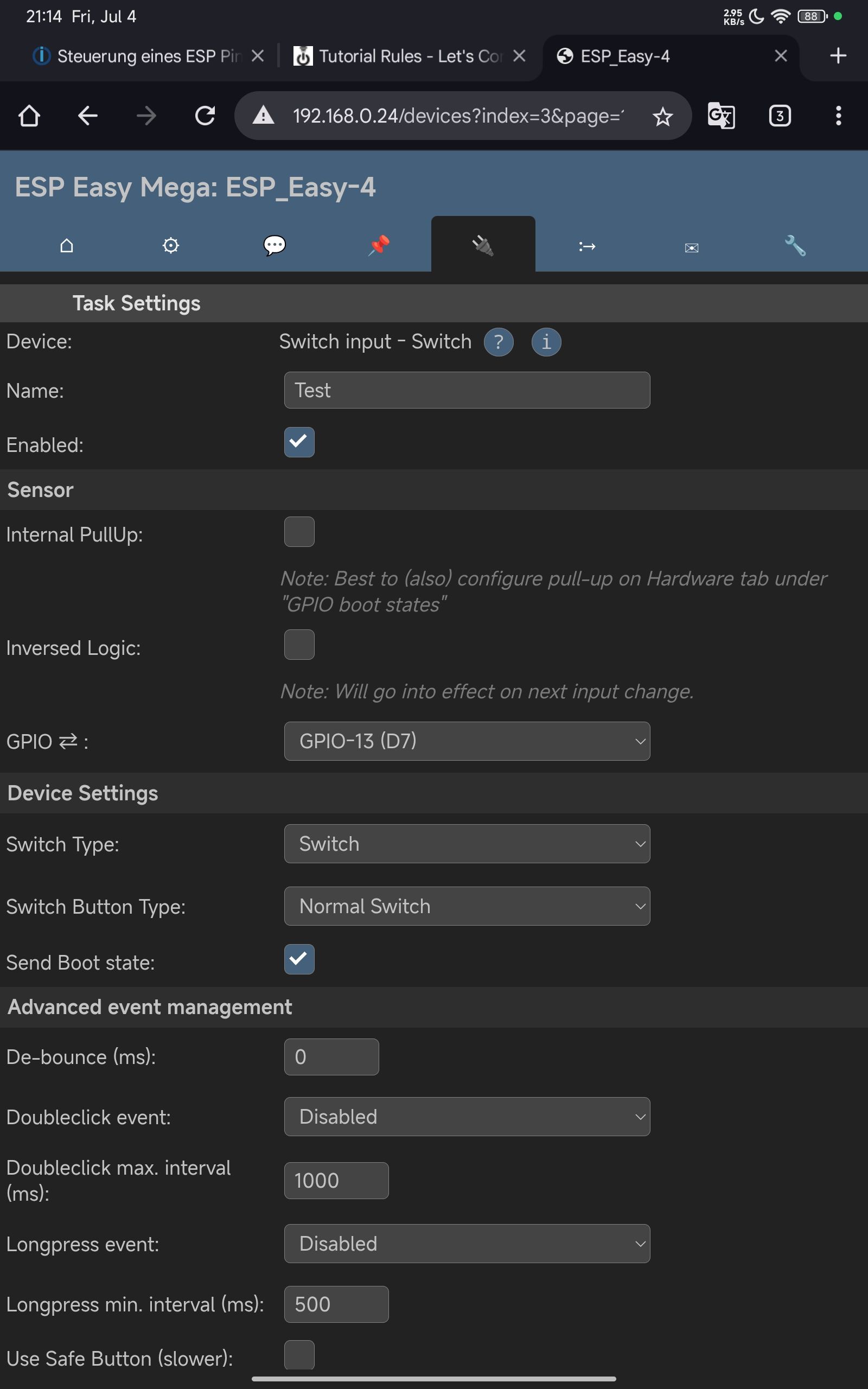Click the ESP Easy Mega: ESP_Easy-4 title
This screenshot has height=1389, width=868.
pos(195,187)
